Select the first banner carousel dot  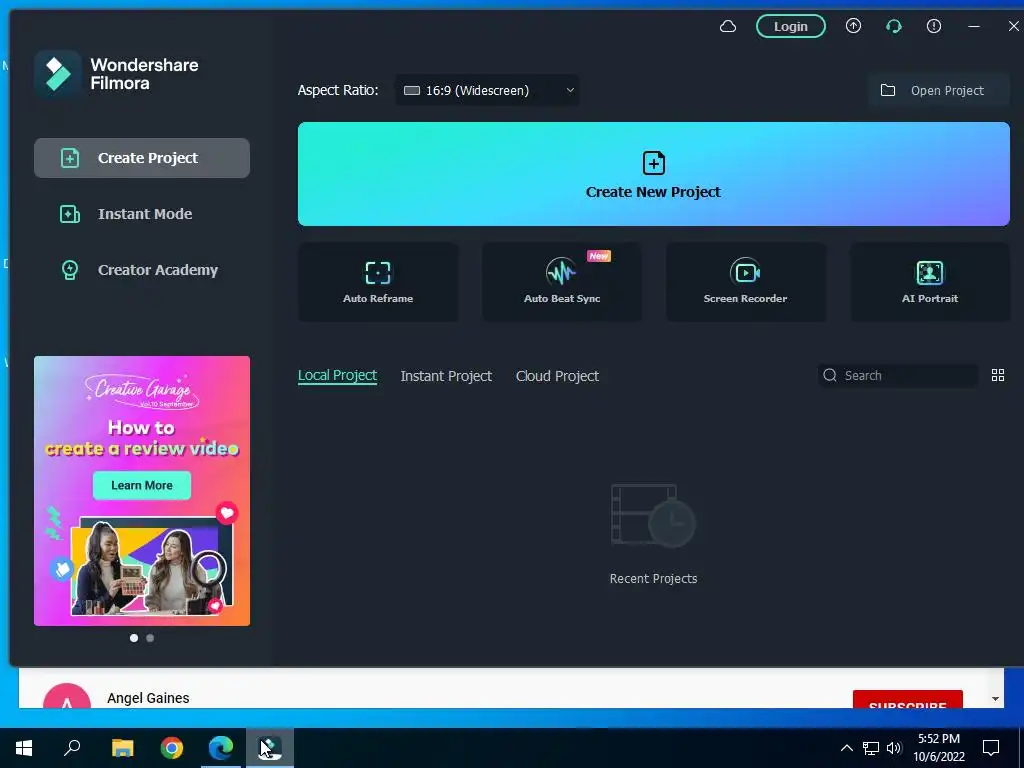click(134, 638)
